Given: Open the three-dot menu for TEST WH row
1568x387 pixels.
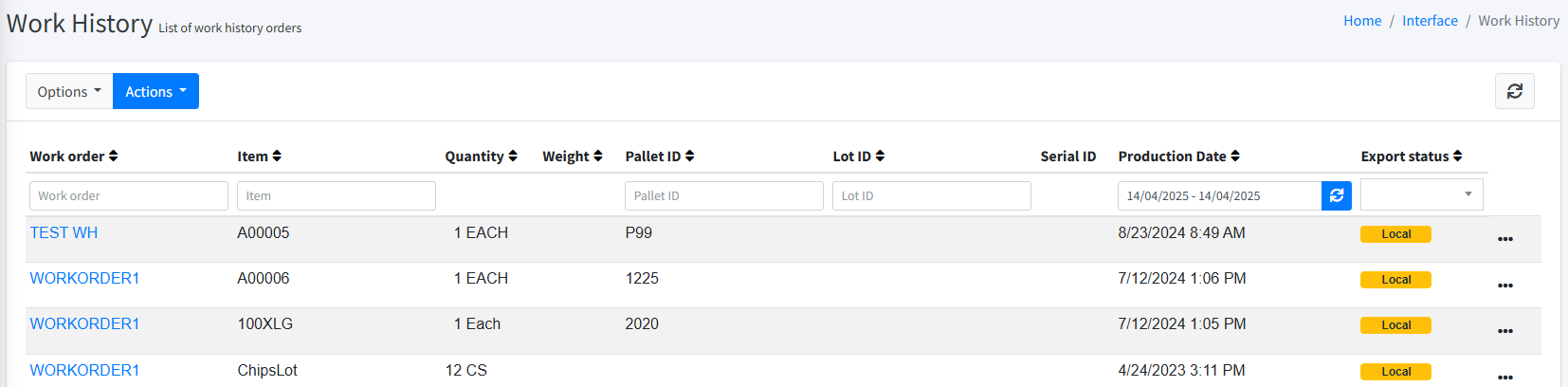Looking at the screenshot, I should [1504, 239].
